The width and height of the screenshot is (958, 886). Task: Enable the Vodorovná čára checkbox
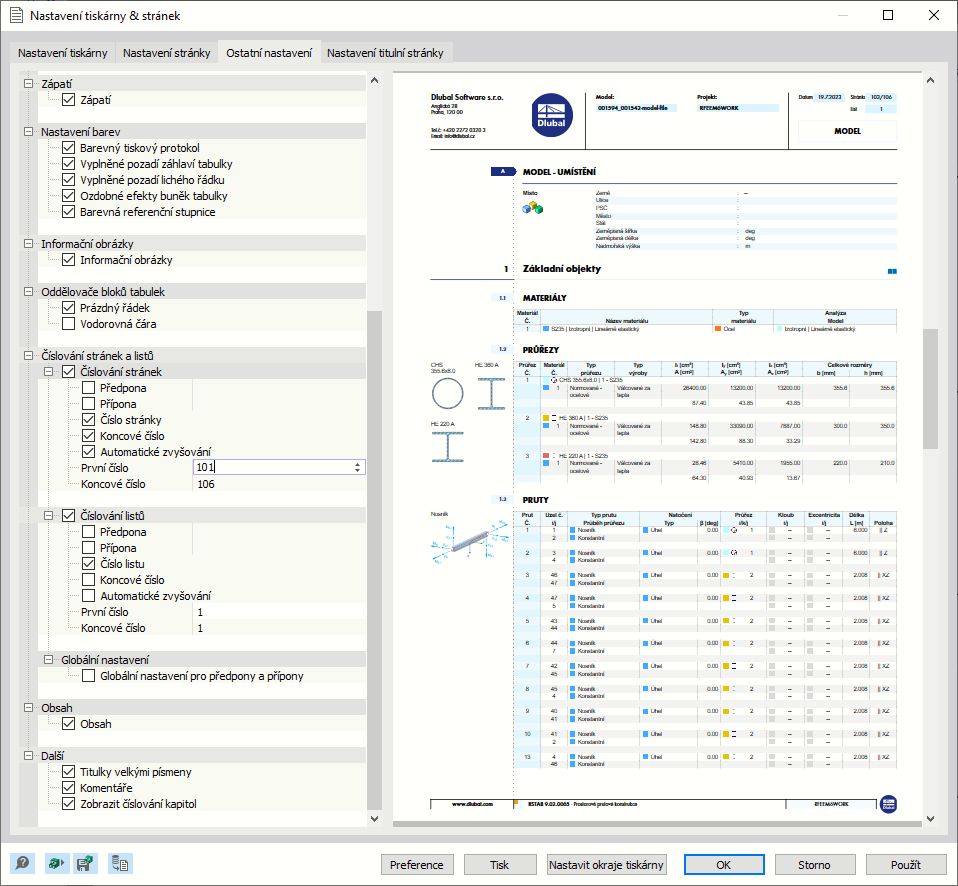click(69, 324)
